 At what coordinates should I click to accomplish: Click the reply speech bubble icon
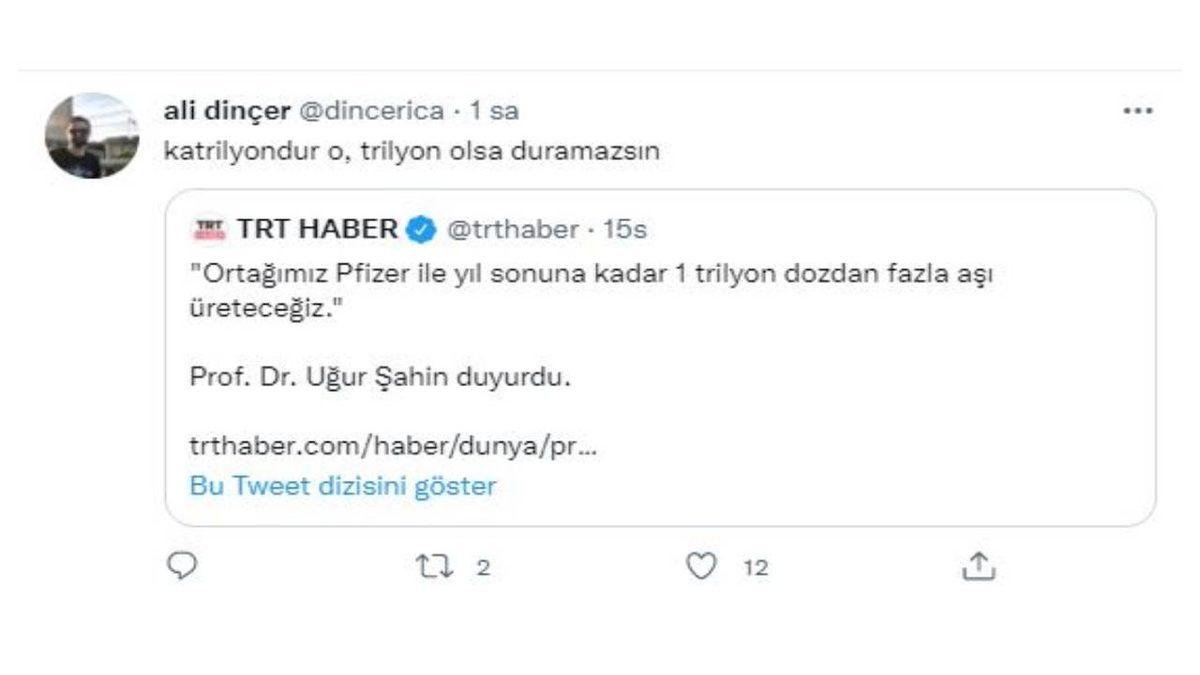click(180, 566)
